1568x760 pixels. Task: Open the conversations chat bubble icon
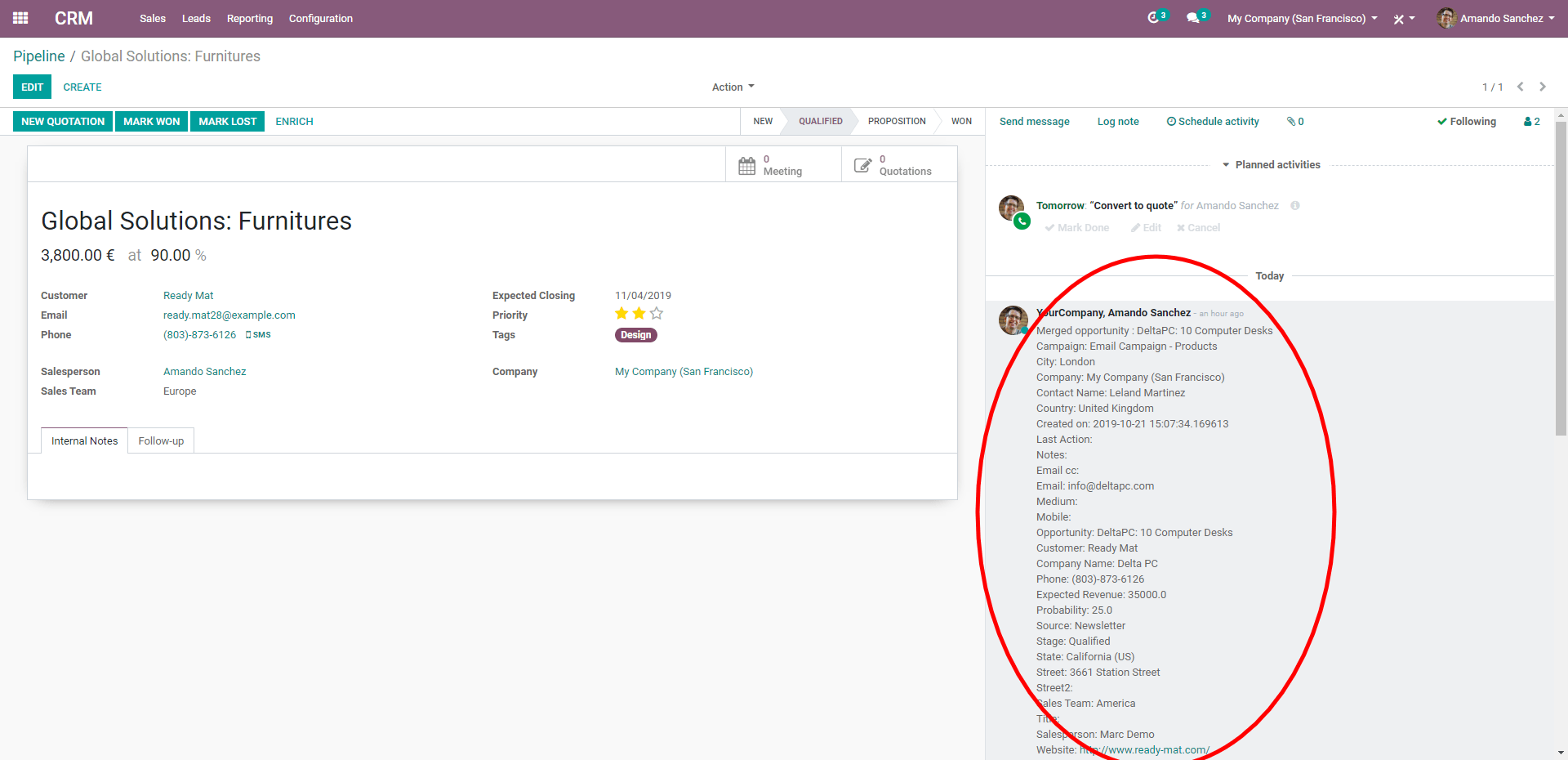(1193, 18)
